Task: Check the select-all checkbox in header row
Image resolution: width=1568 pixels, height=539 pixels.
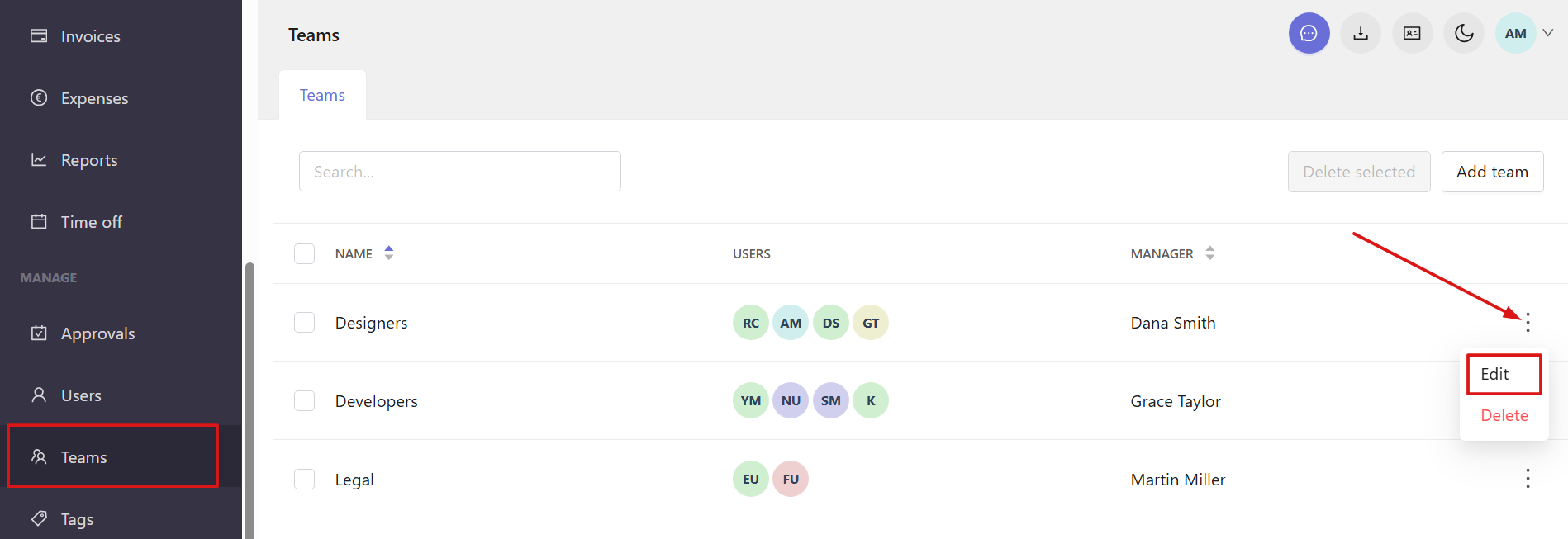Action: pos(304,253)
